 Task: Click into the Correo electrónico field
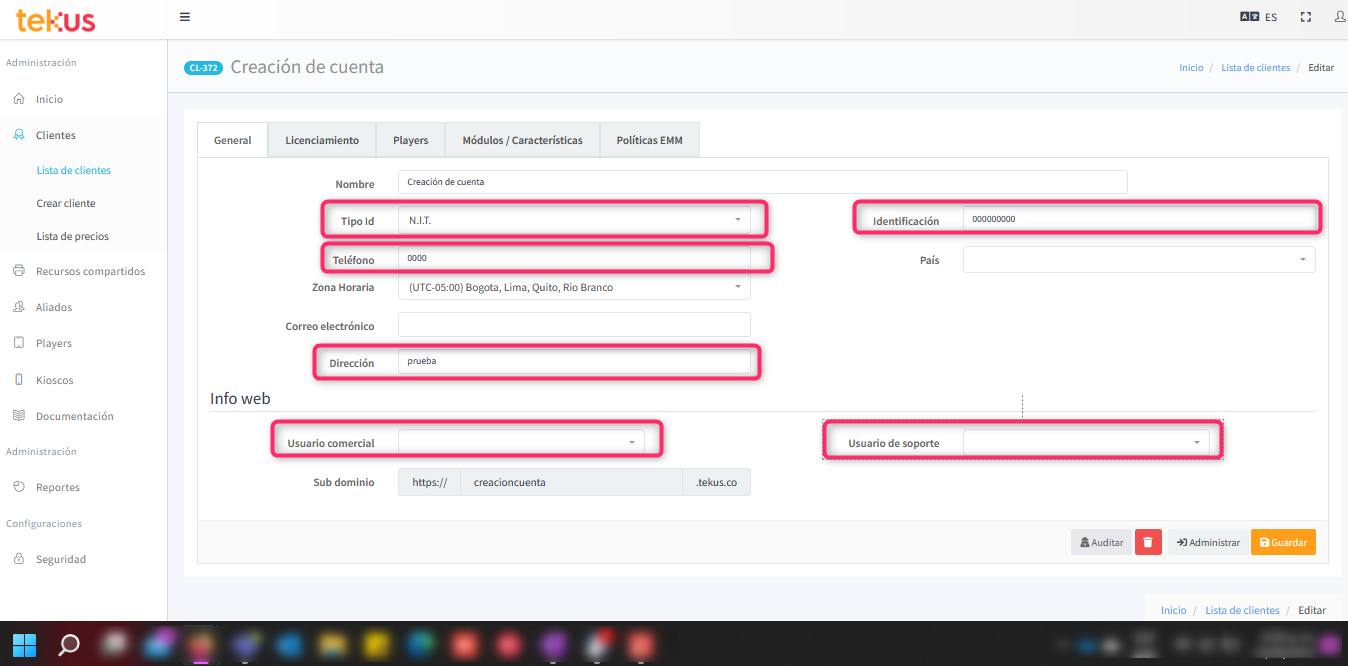pos(574,325)
